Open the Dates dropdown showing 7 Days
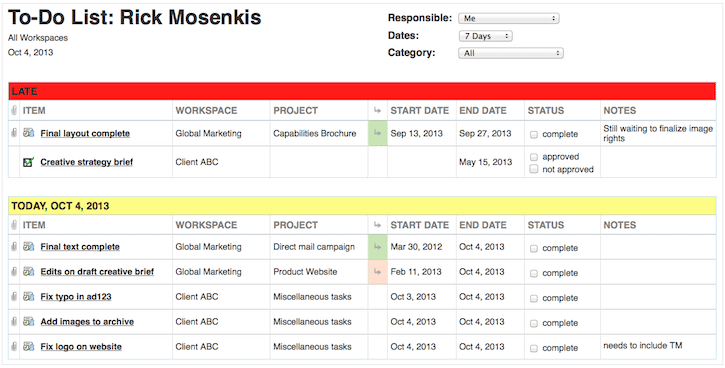 485,36
